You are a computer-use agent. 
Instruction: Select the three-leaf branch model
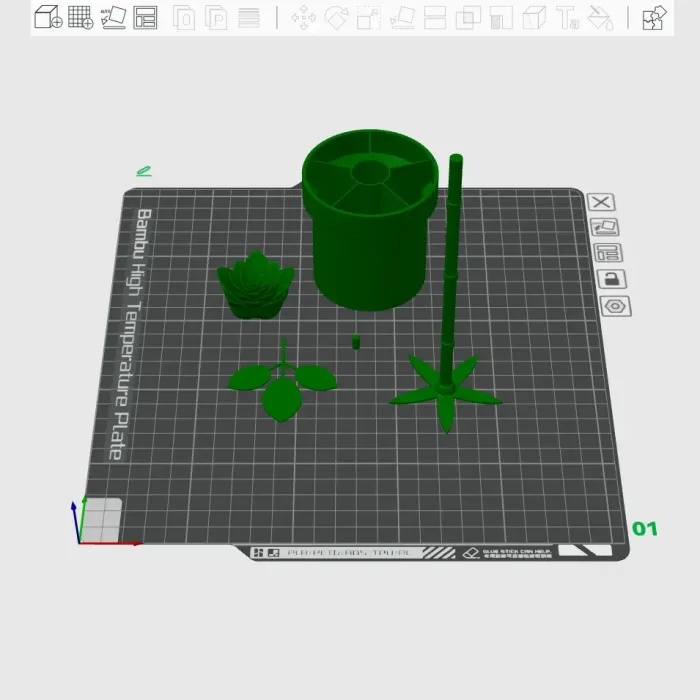[283, 380]
